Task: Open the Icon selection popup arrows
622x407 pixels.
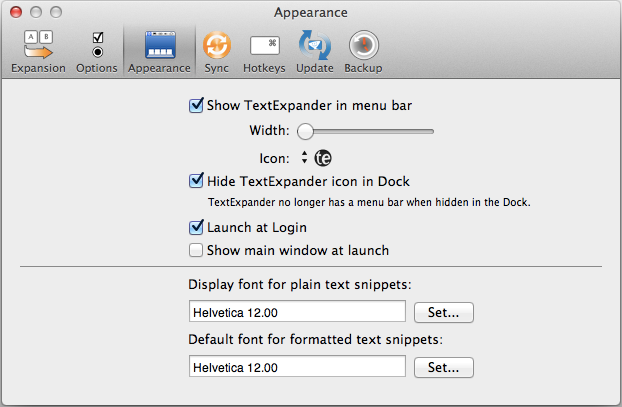Action: tap(304, 157)
